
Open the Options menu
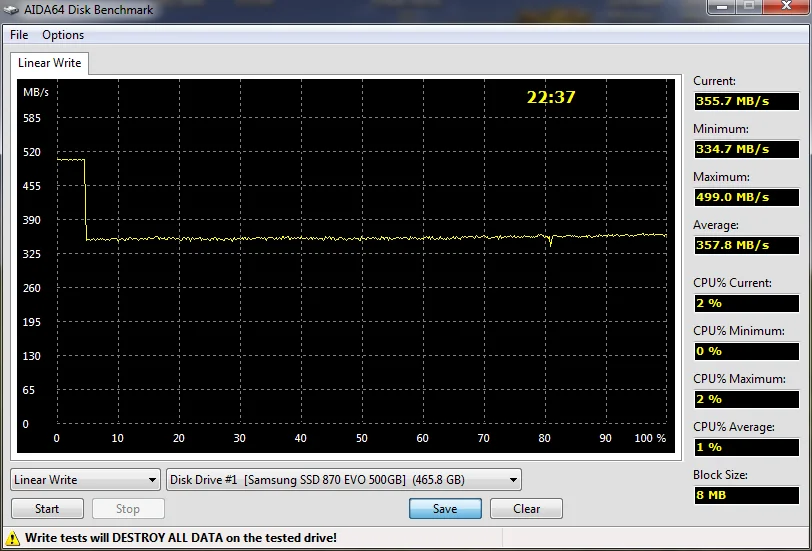tap(63, 35)
